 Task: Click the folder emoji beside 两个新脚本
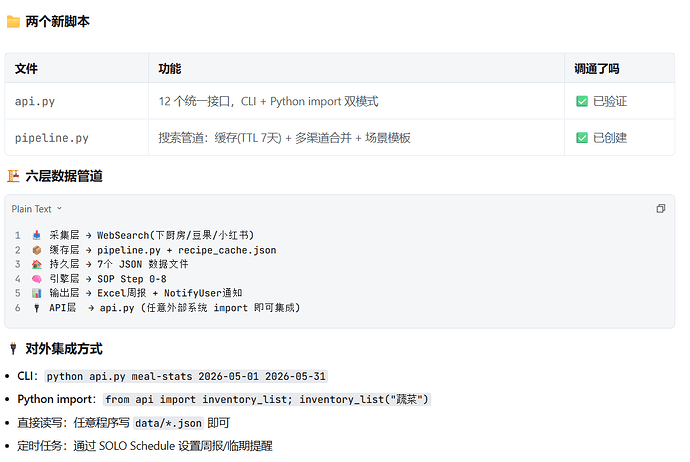13,22
